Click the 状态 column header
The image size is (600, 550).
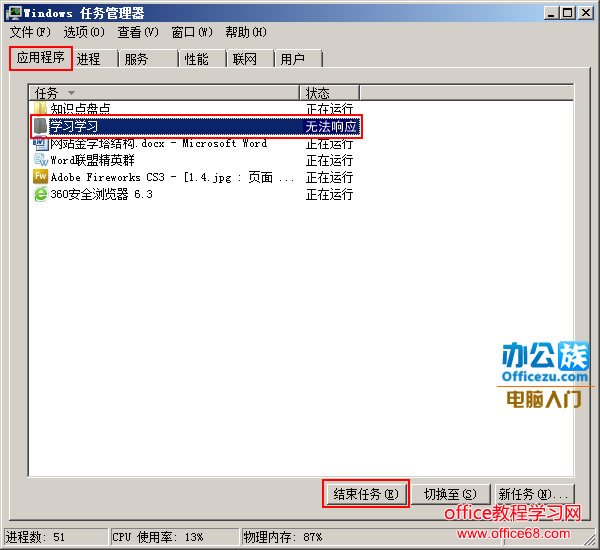(x=329, y=93)
